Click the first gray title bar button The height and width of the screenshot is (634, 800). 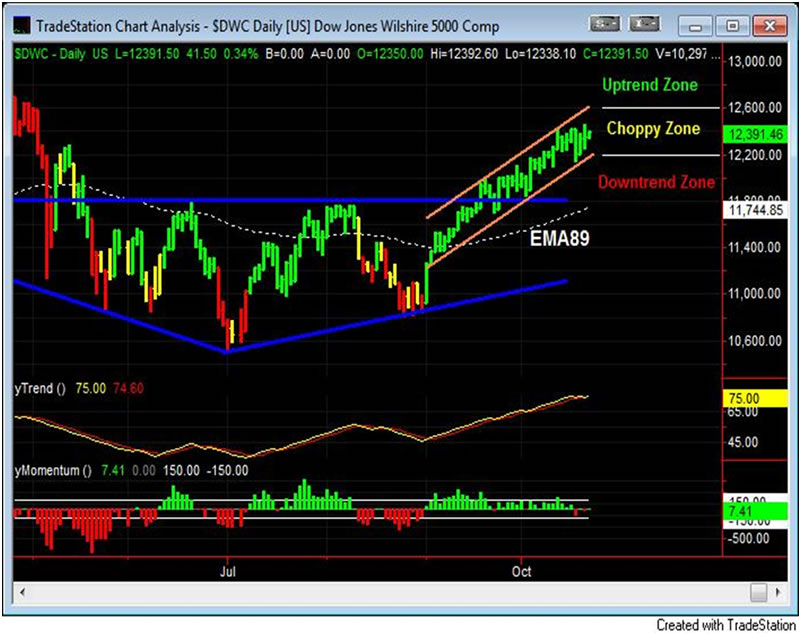(x=605, y=24)
